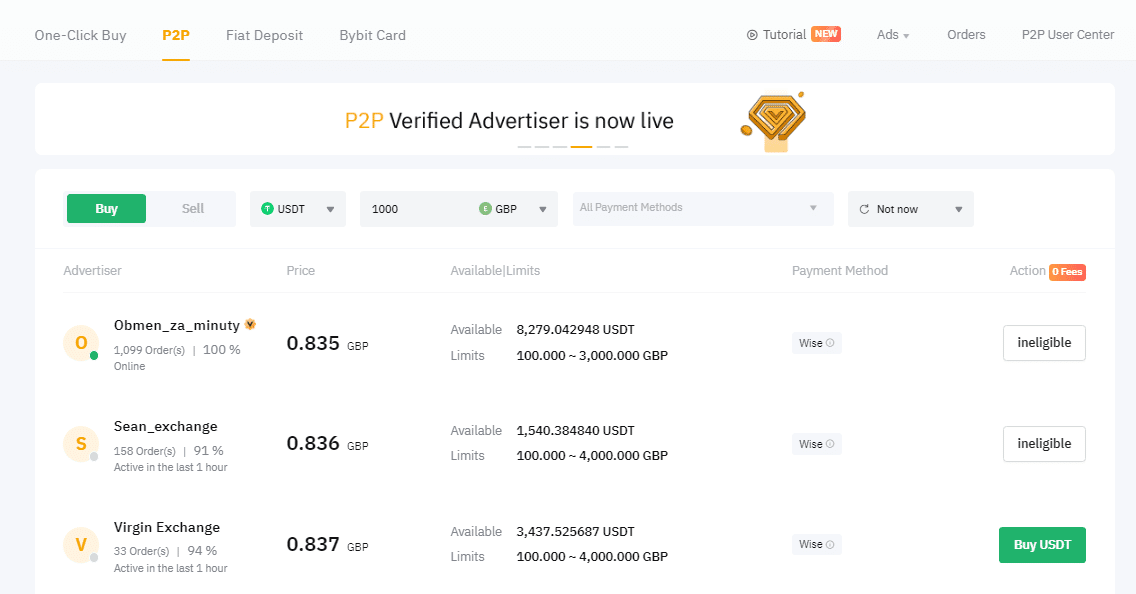Viewport: 1136px width, 594px height.
Task: Select the last banner carousel indicator
Action: pyautogui.click(x=621, y=147)
